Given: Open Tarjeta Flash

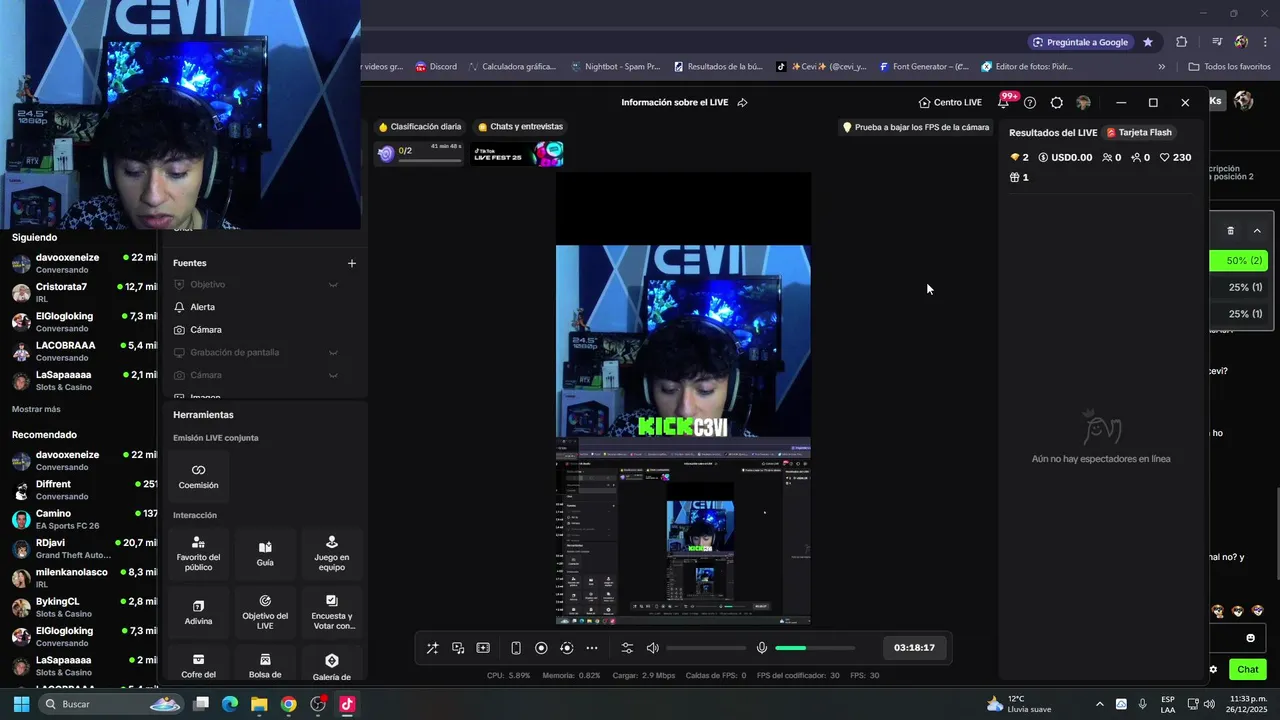Looking at the screenshot, I should [1139, 132].
